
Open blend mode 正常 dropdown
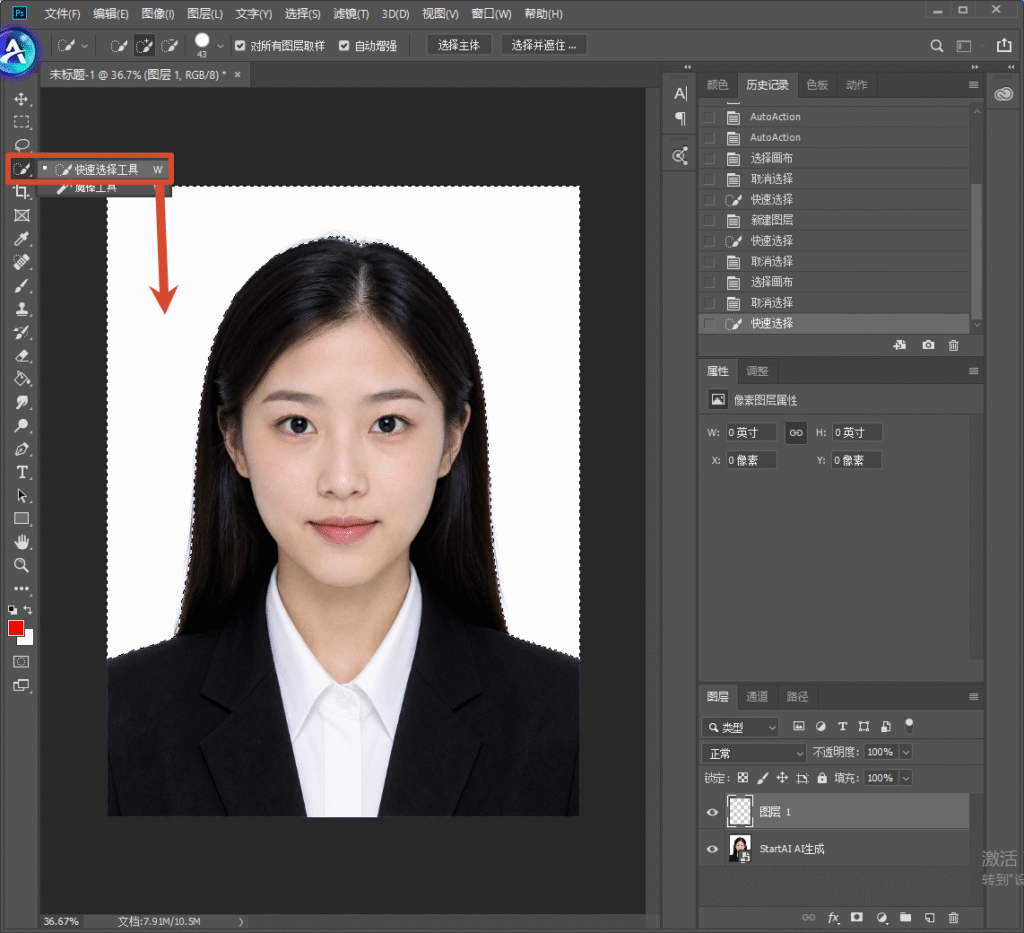tap(754, 753)
